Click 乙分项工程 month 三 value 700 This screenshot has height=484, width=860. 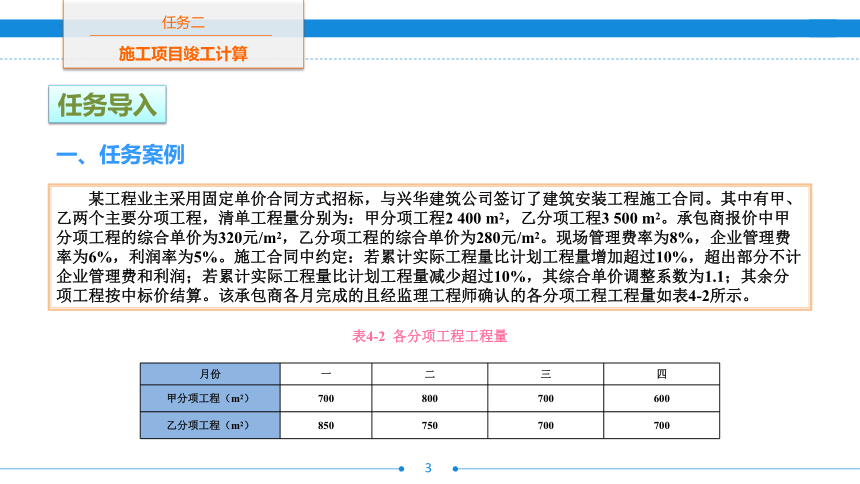coord(546,425)
